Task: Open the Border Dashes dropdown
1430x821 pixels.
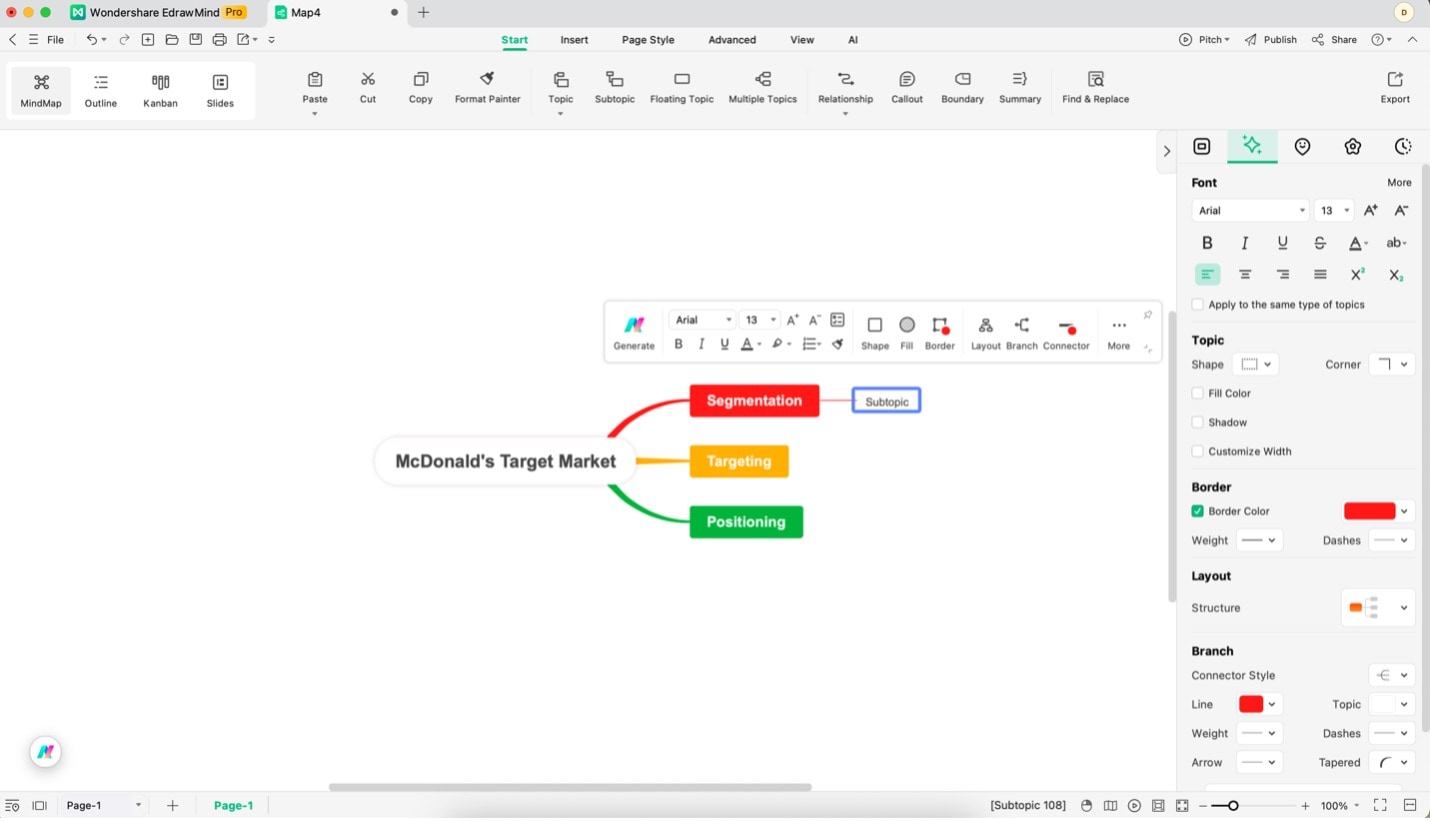Action: pyautogui.click(x=1392, y=540)
